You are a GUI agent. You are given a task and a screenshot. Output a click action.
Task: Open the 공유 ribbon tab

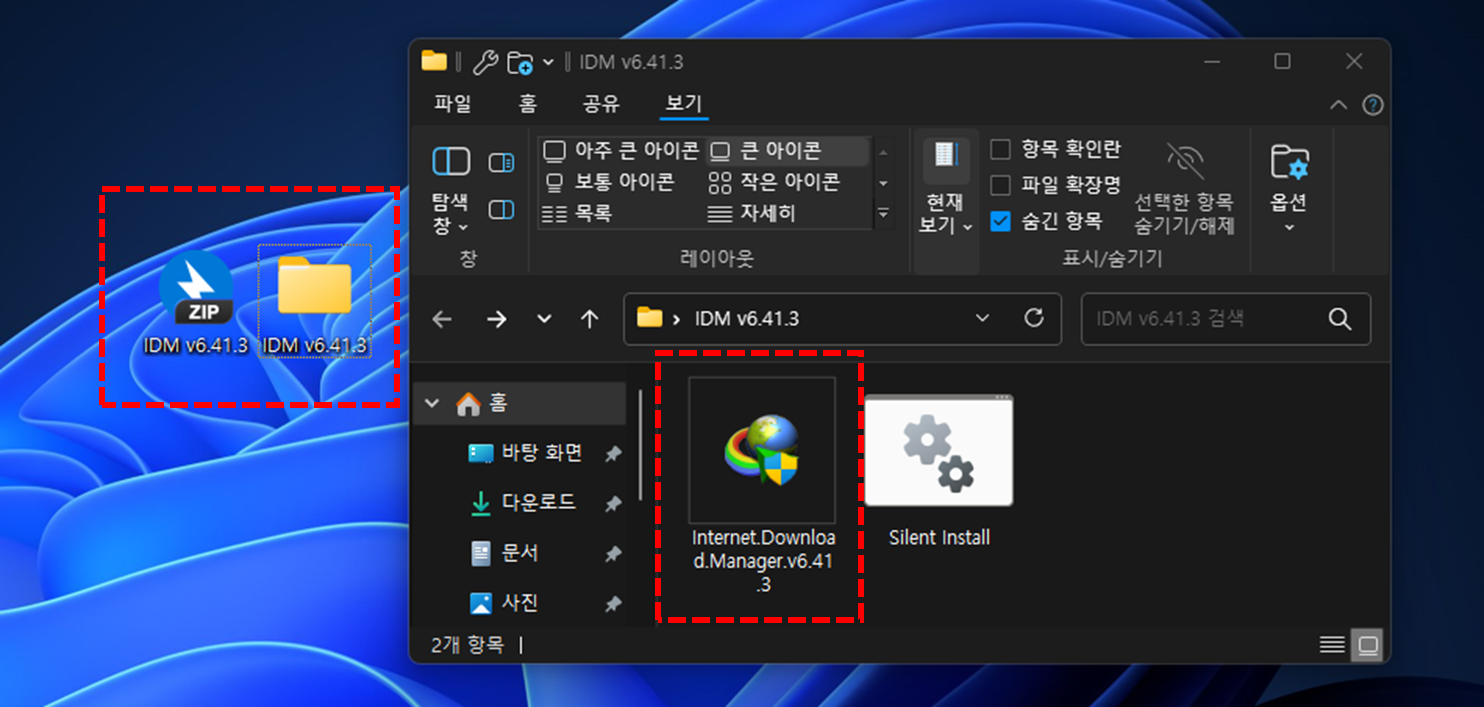click(601, 104)
